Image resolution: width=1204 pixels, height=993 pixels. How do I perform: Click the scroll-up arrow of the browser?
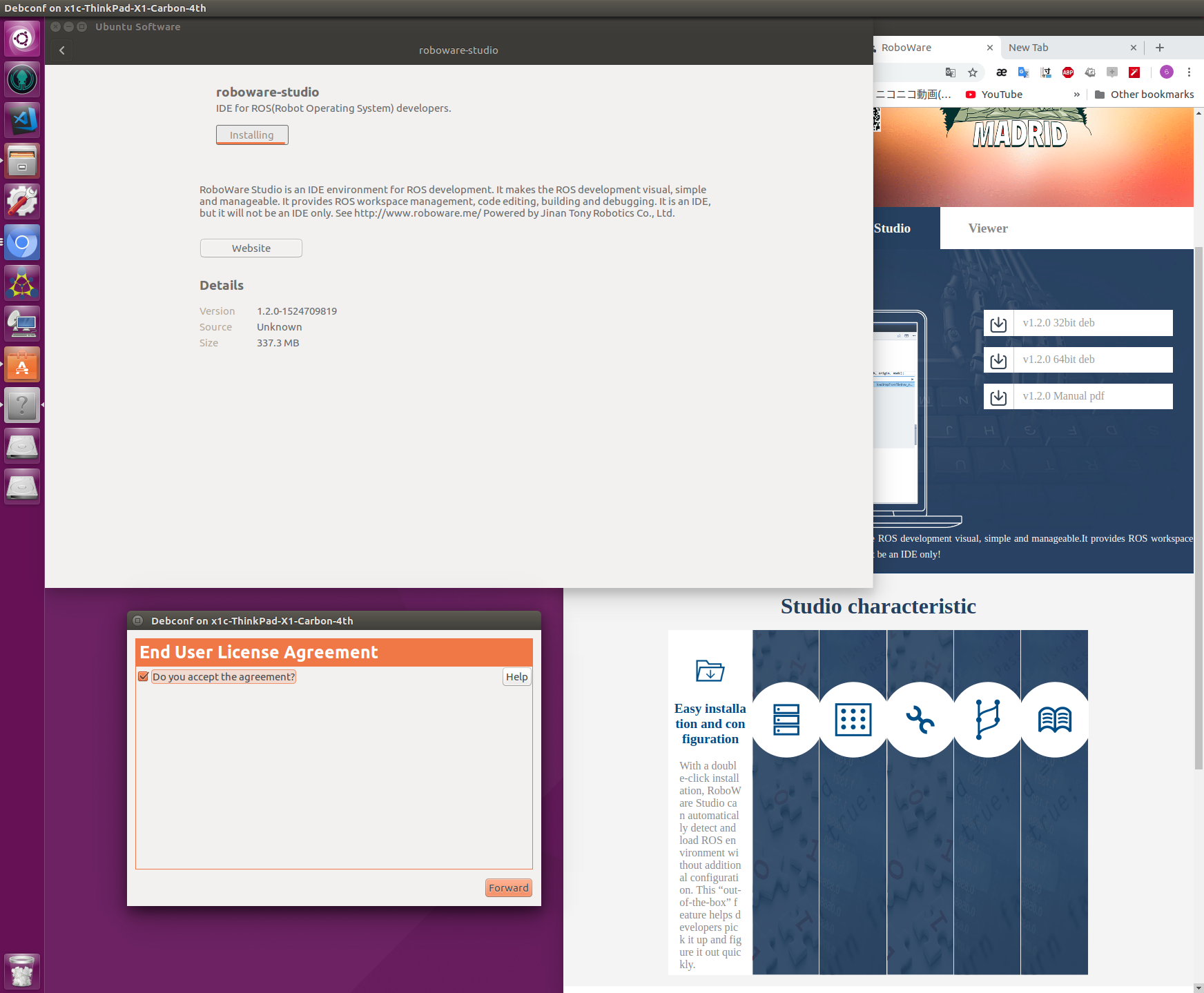1198,112
